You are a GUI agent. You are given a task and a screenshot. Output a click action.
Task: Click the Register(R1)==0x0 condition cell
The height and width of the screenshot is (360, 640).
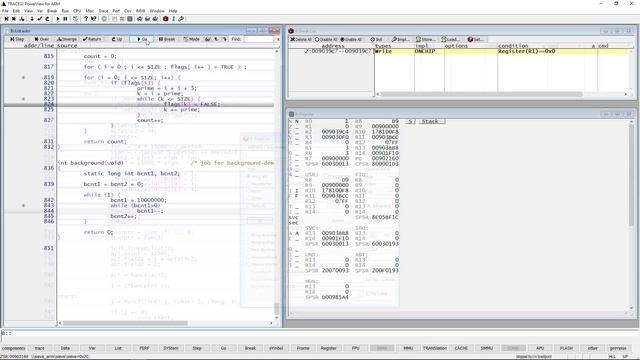pyautogui.click(x=527, y=51)
